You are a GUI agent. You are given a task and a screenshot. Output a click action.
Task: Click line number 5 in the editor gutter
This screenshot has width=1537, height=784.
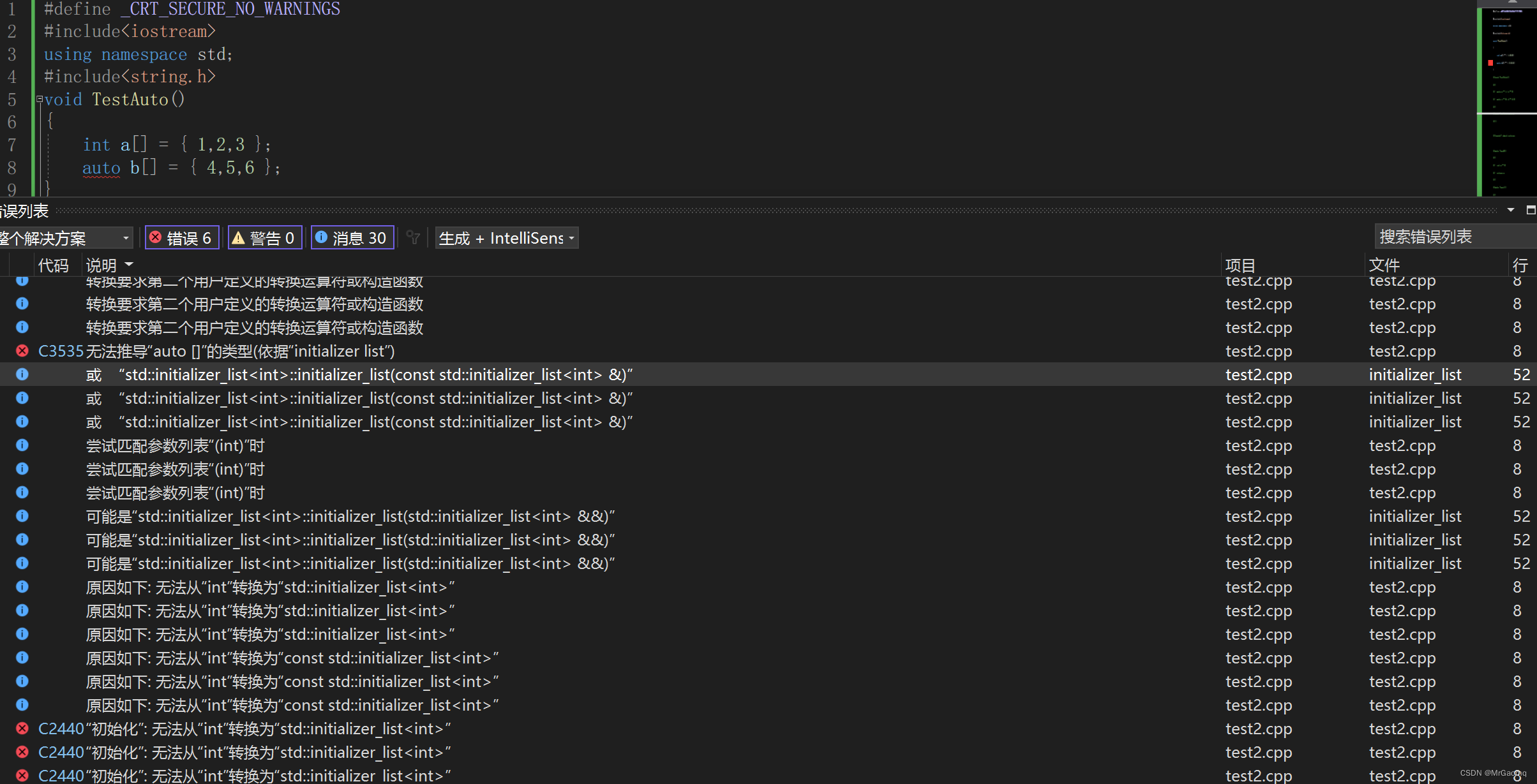pyautogui.click(x=12, y=100)
